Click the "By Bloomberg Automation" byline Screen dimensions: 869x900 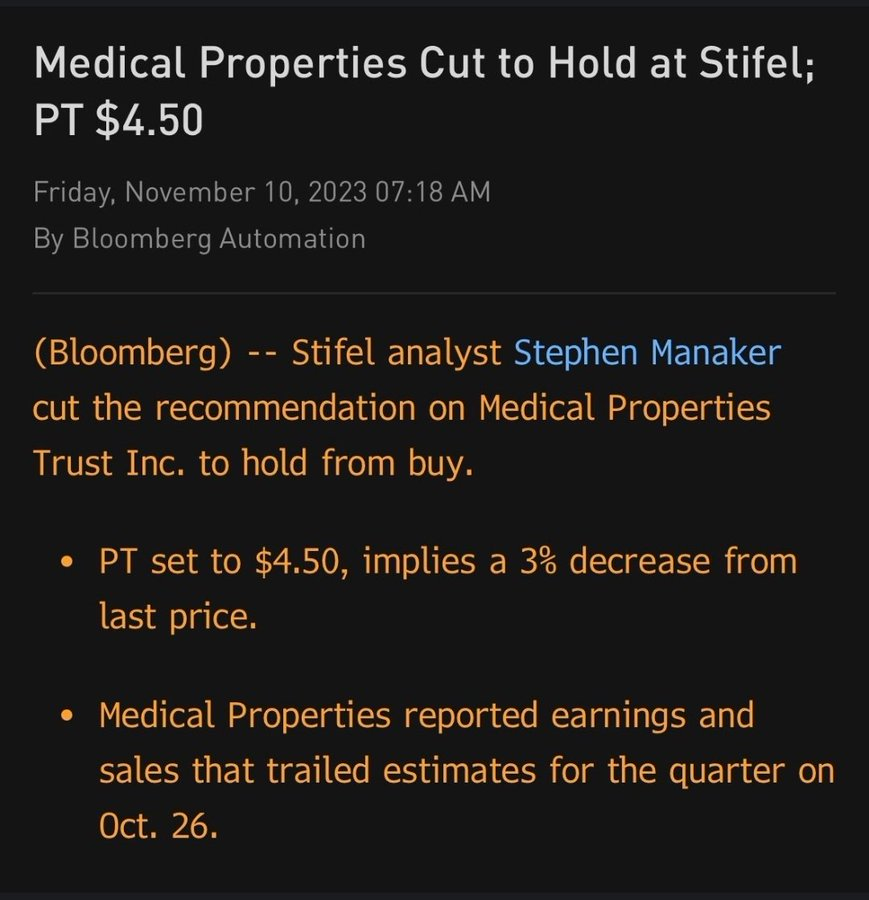pyautogui.click(x=199, y=239)
